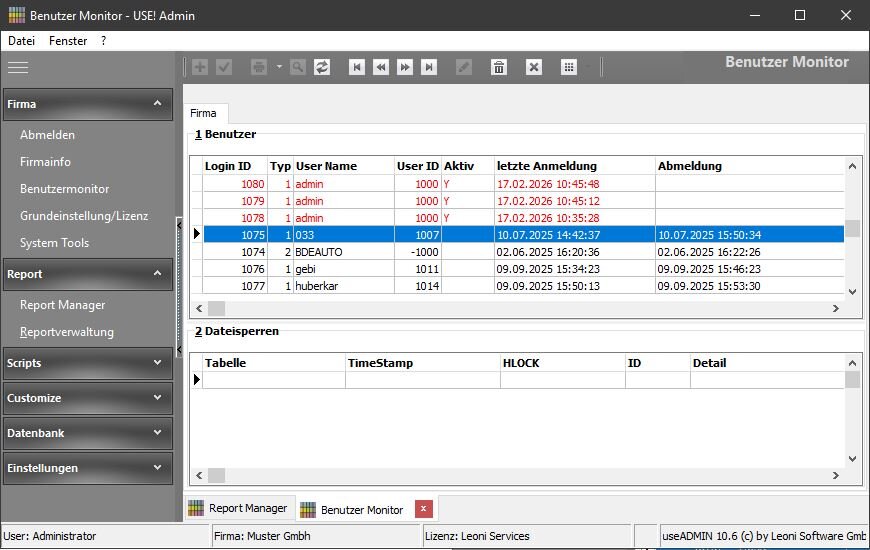Click the trash can delete icon

499,67
